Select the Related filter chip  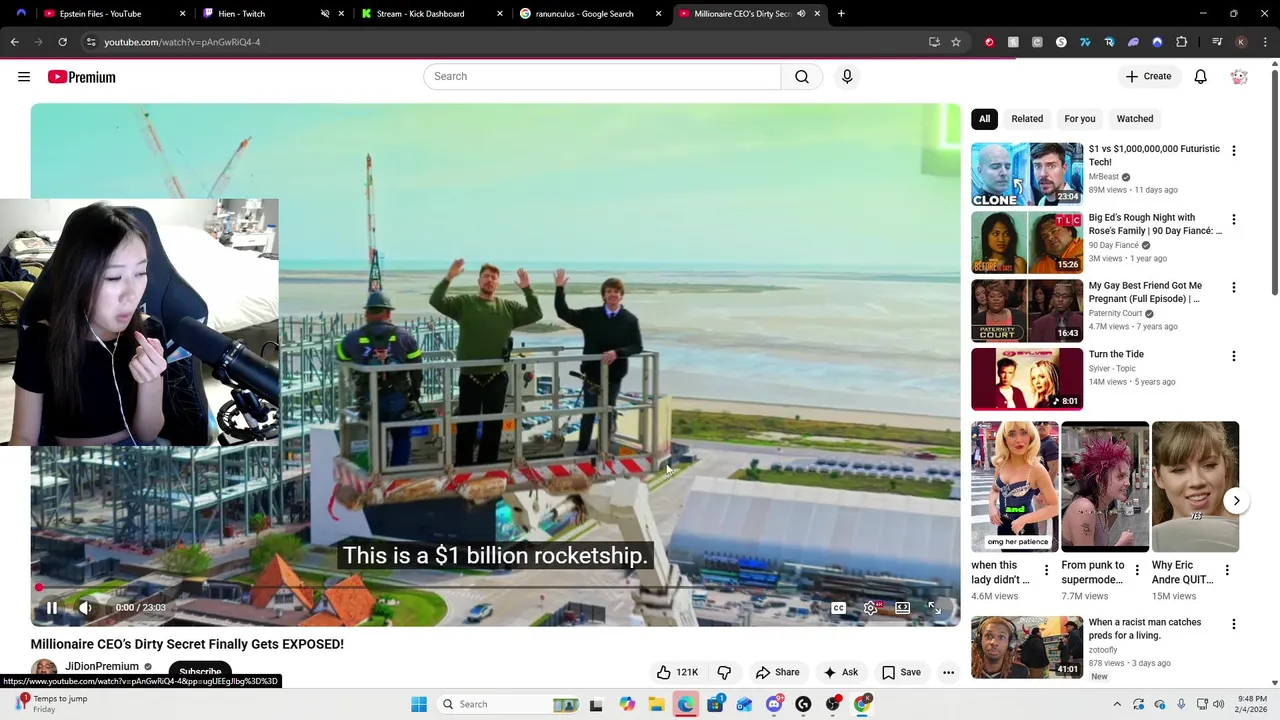coord(1027,119)
